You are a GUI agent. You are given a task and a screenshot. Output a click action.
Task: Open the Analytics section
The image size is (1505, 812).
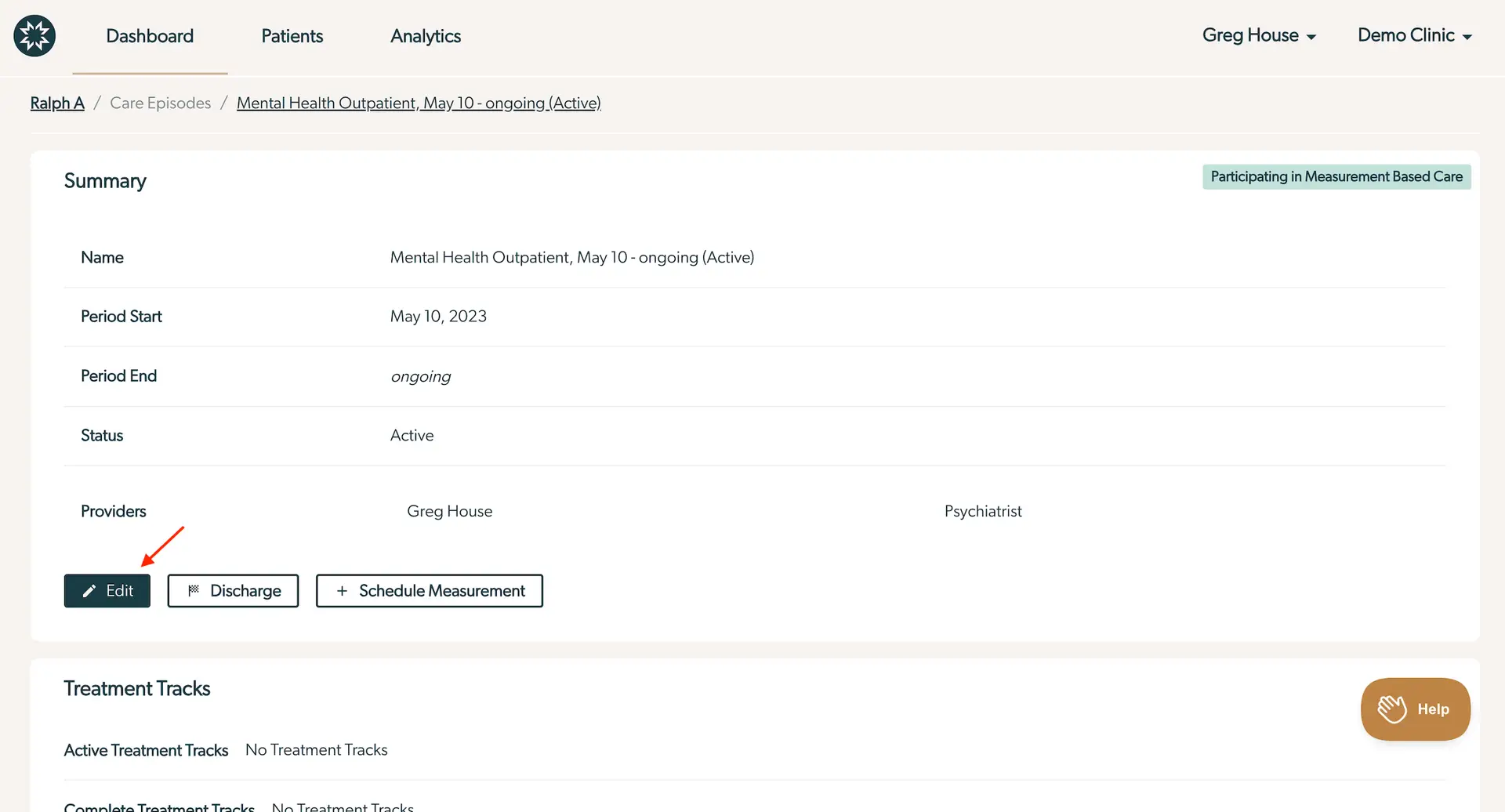pos(425,36)
